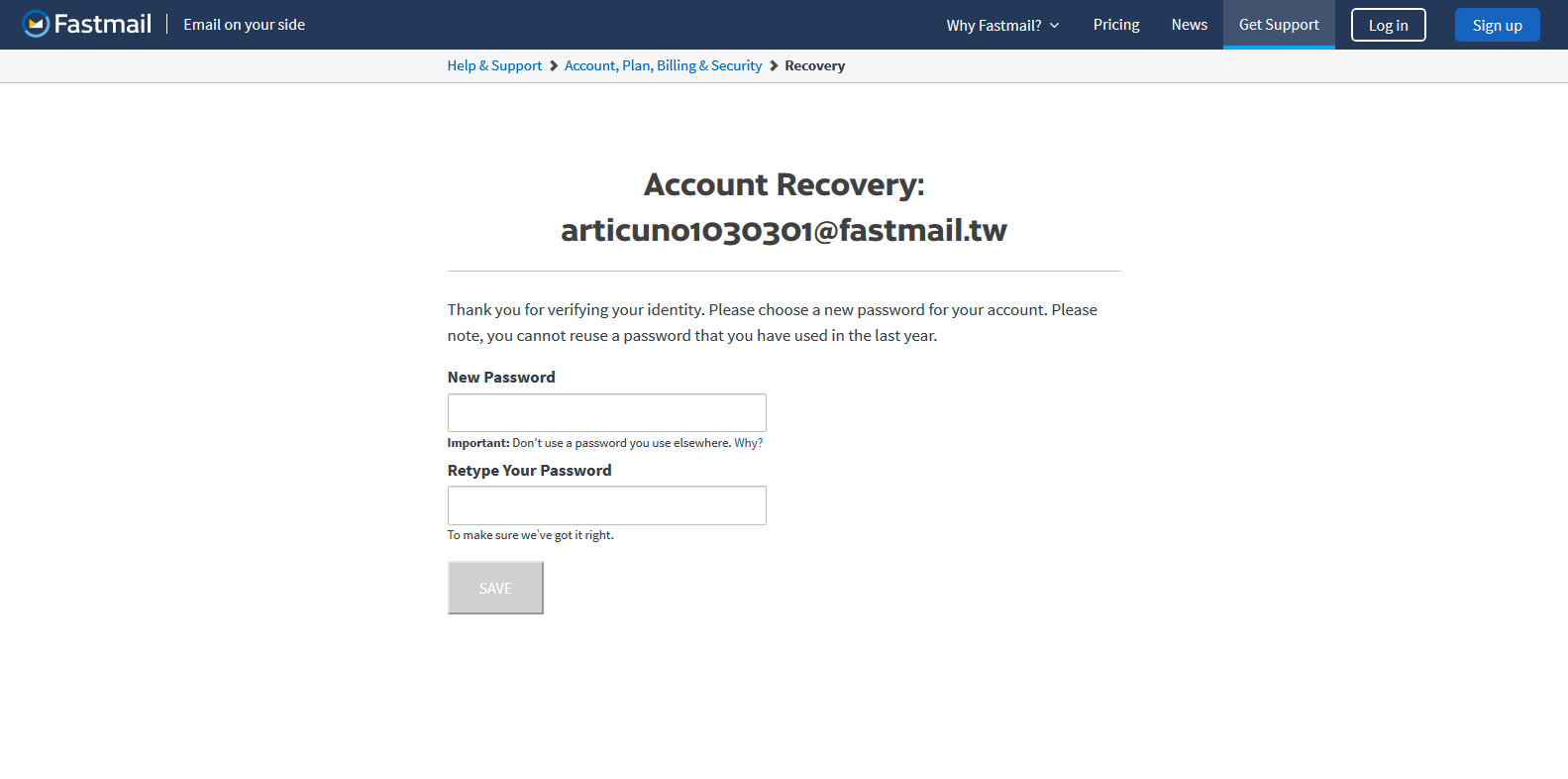1568x779 pixels.
Task: Click the SAVE button
Action: [495, 588]
